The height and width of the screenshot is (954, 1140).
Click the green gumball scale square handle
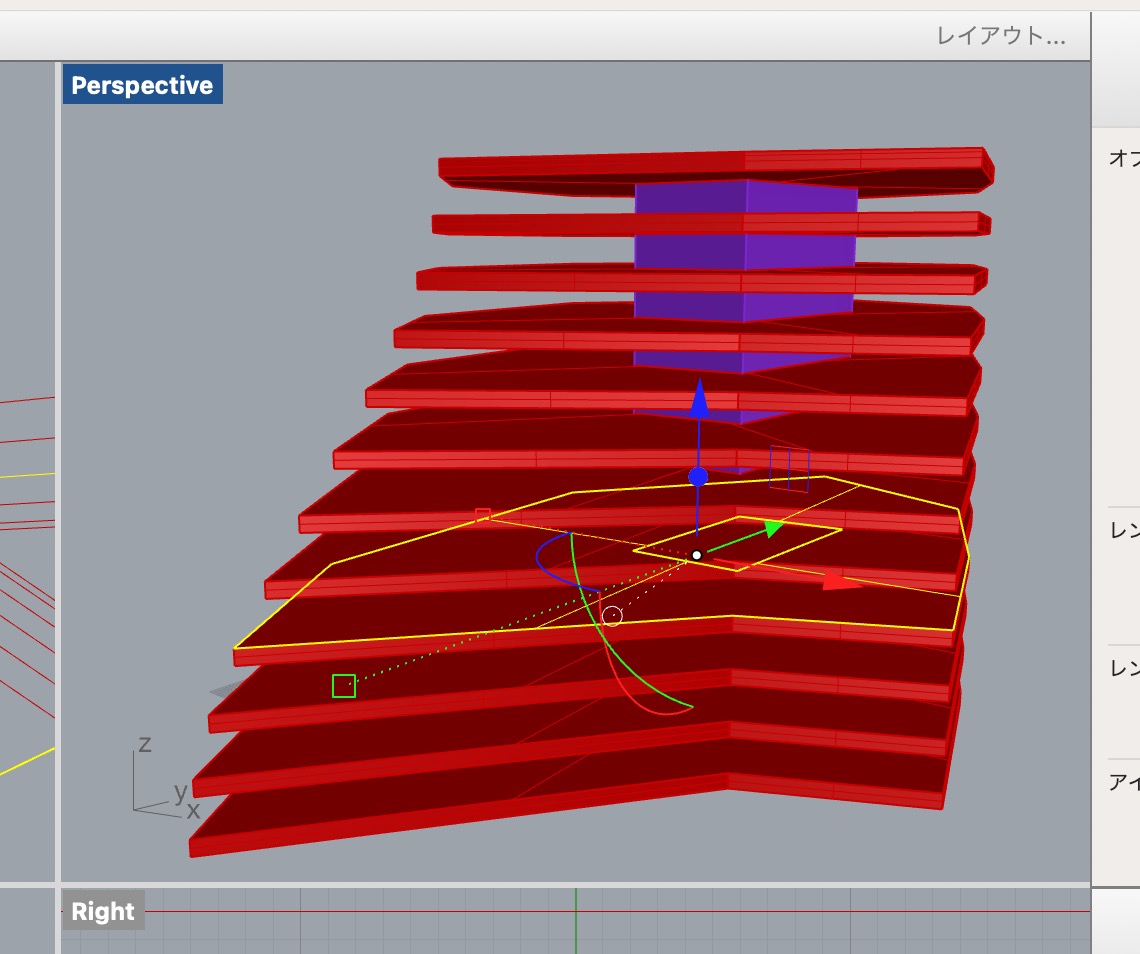point(344,686)
